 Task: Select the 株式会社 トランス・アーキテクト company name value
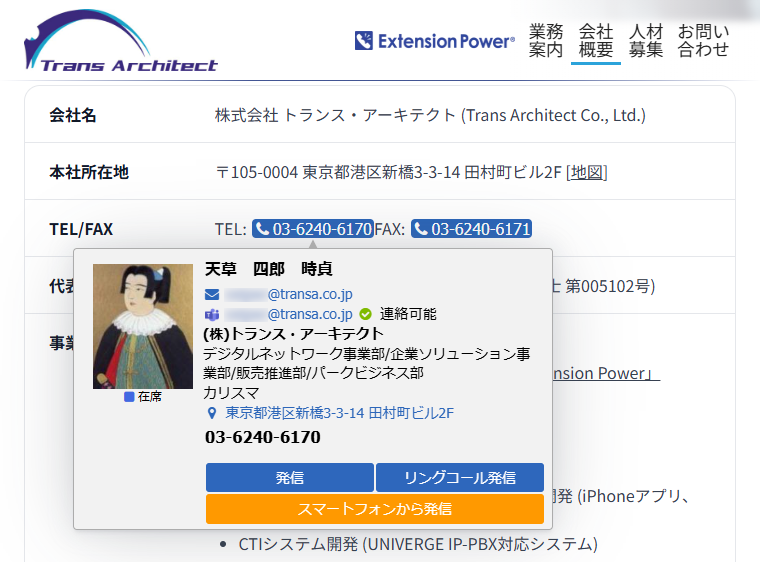coord(430,115)
